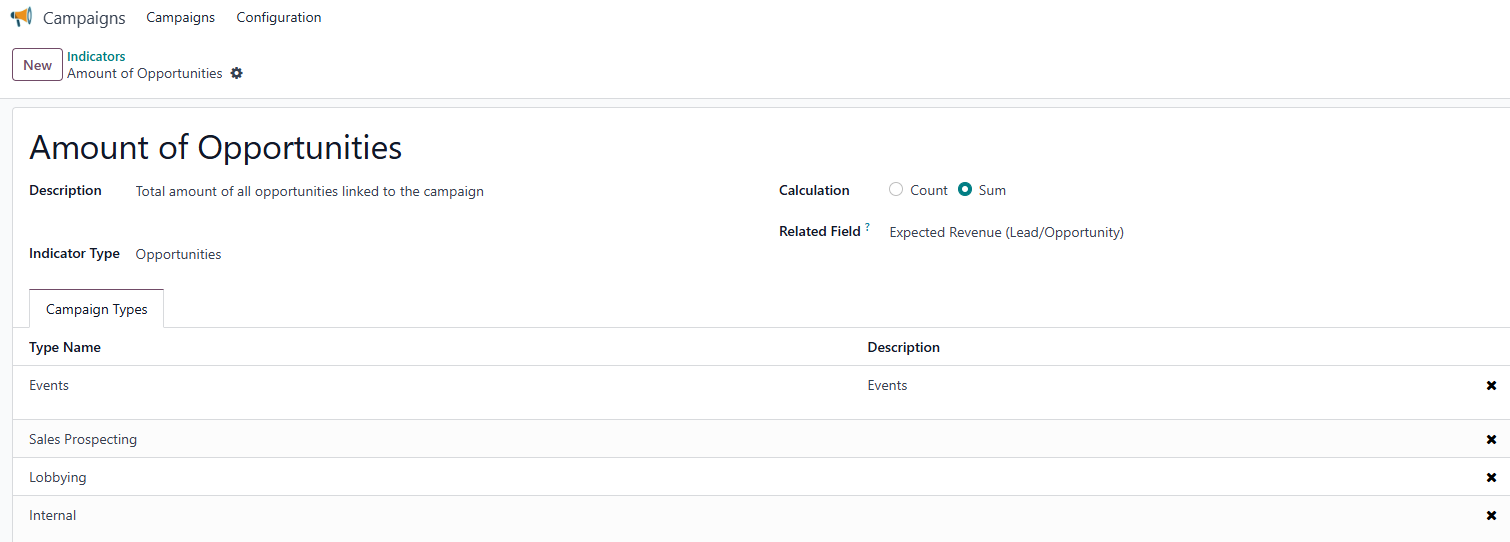Remove the Internal campaign type row
This screenshot has width=1510, height=542.
(x=1491, y=516)
